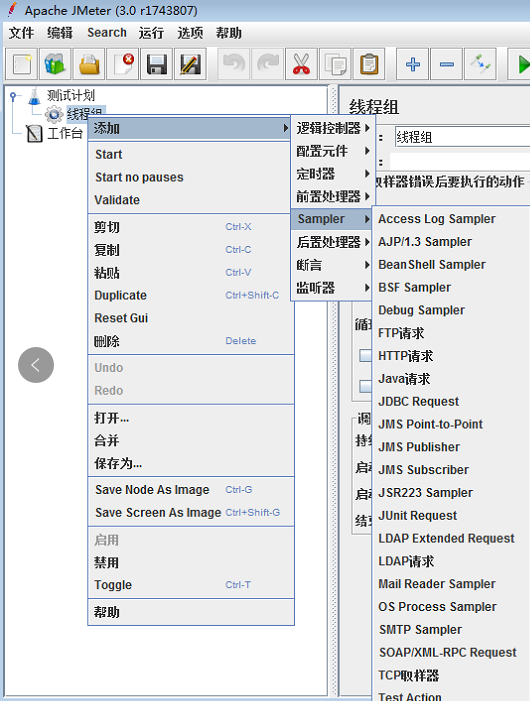The width and height of the screenshot is (530, 701).
Task: Choose 打开... in context menu
Action: click(x=191, y=418)
